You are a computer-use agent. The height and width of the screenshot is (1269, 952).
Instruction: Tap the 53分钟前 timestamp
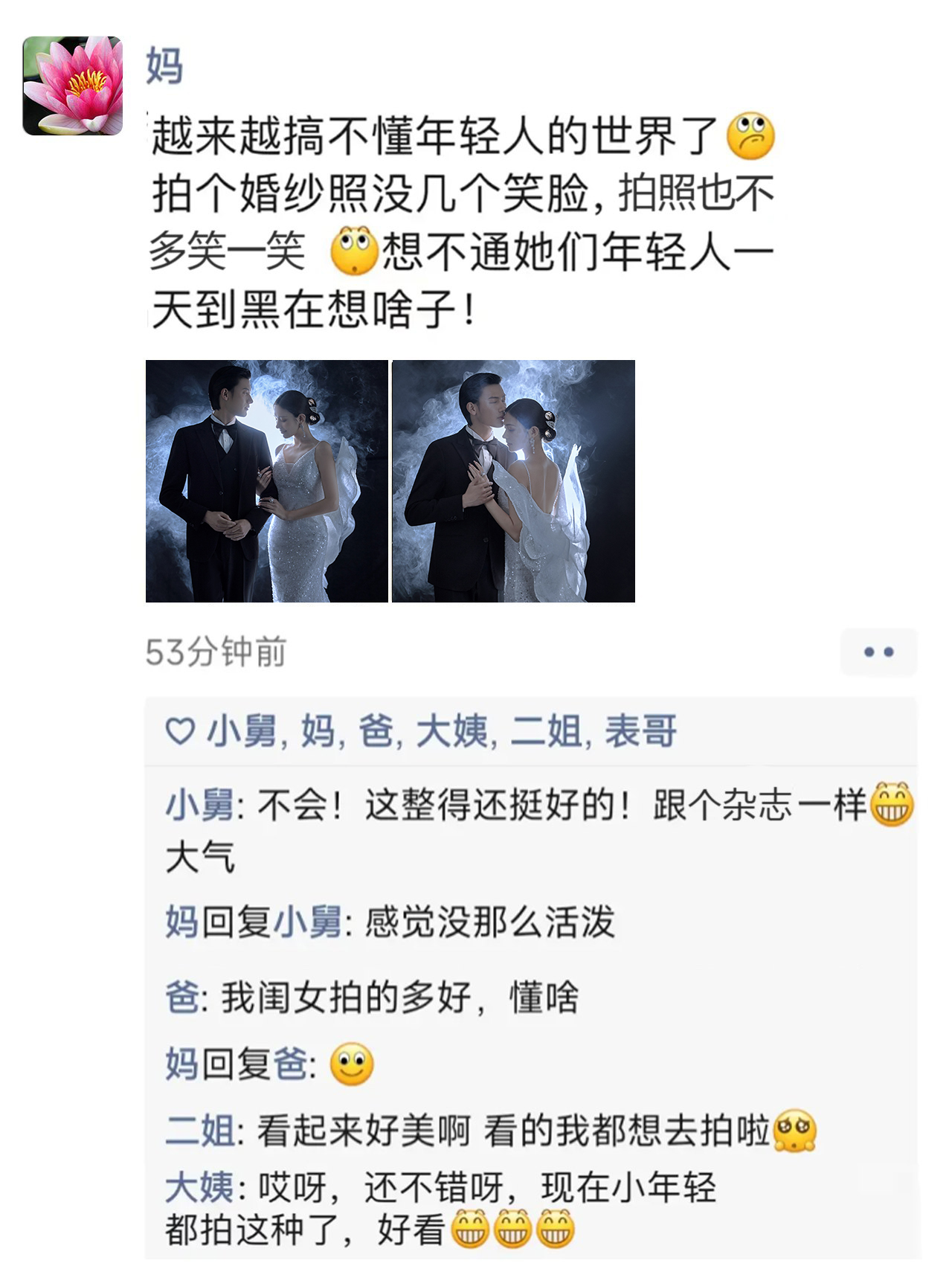pyautogui.click(x=216, y=652)
